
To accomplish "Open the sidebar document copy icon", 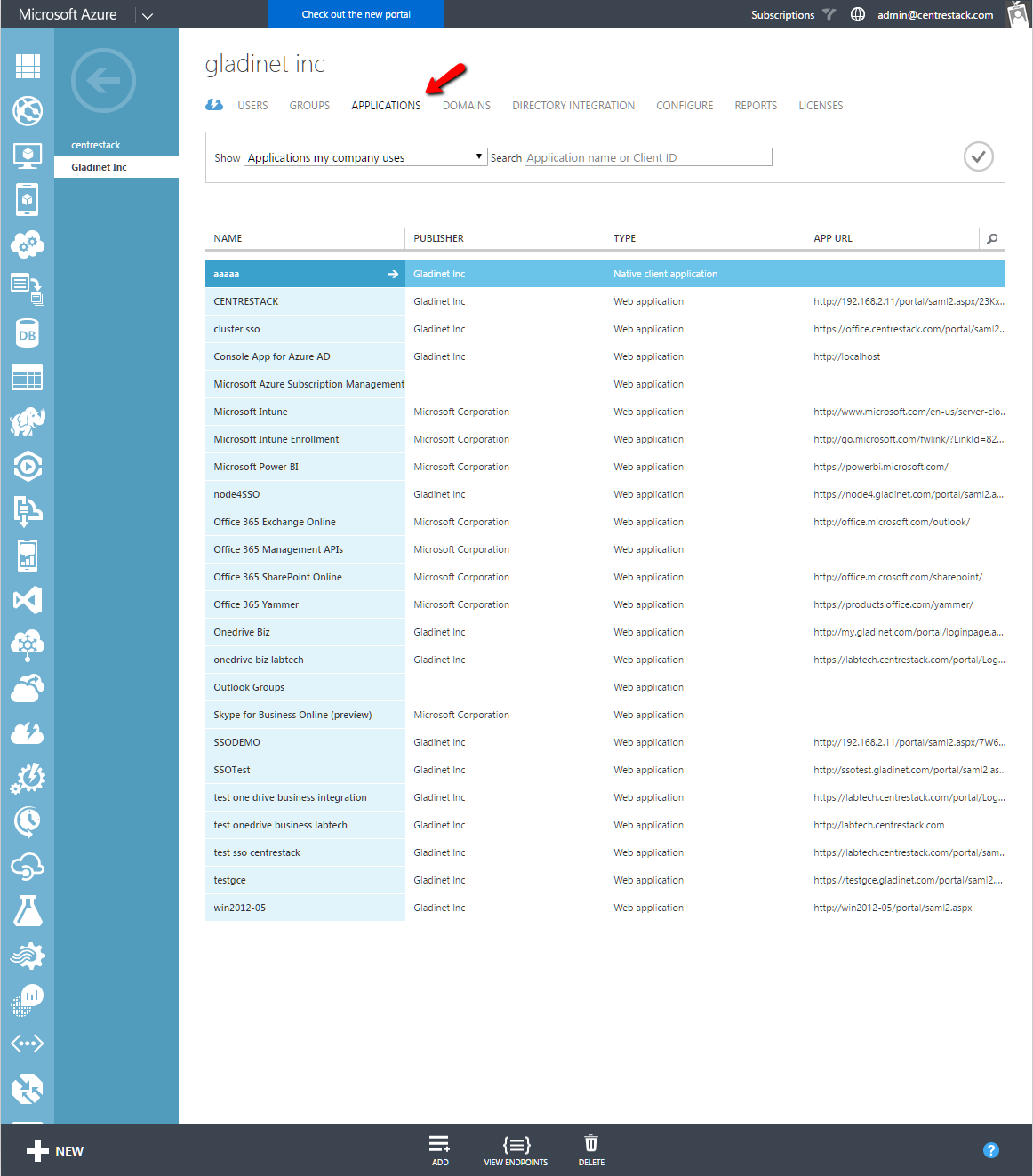I will coord(28,289).
